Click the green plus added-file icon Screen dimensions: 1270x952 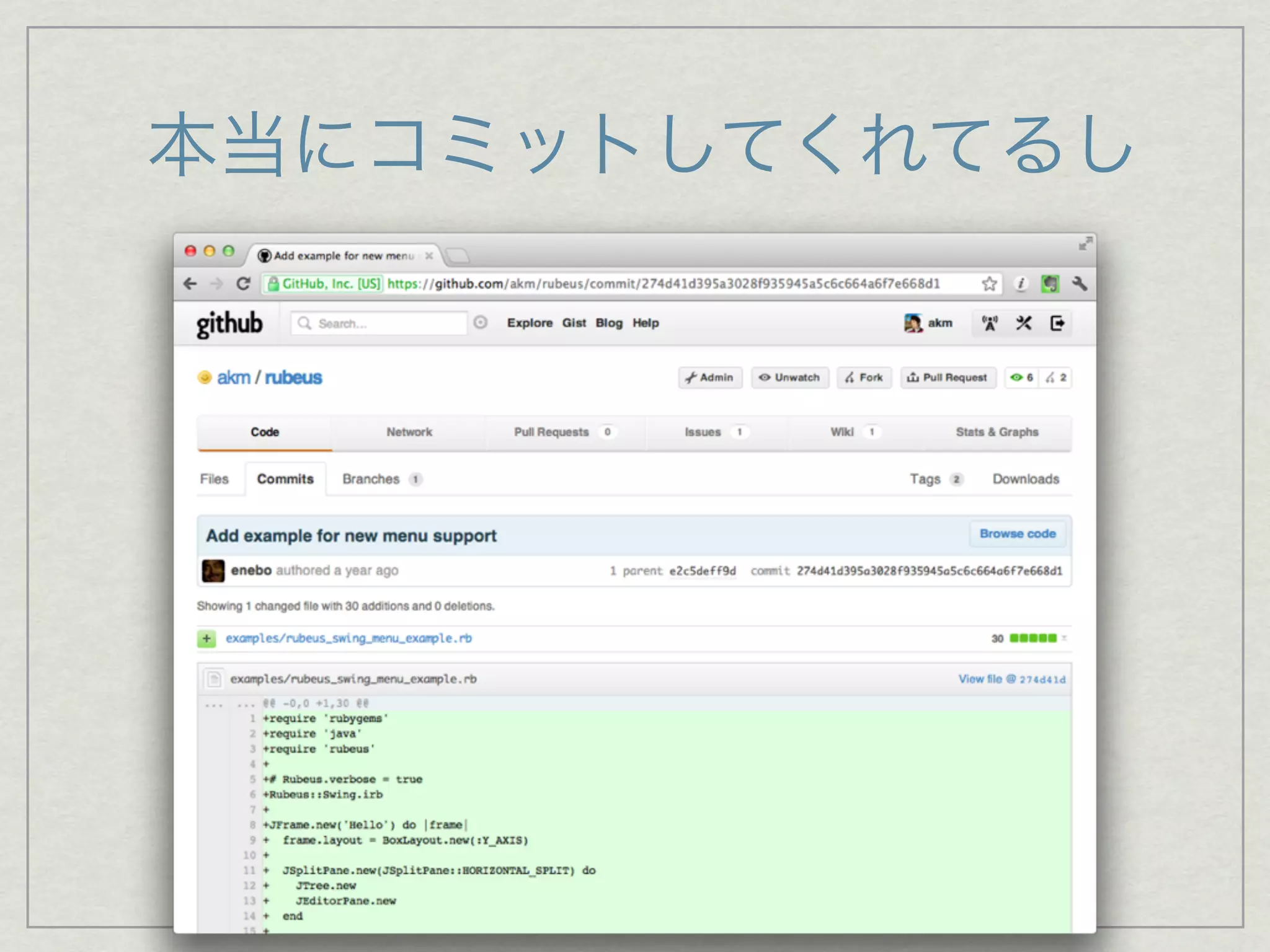[206, 638]
